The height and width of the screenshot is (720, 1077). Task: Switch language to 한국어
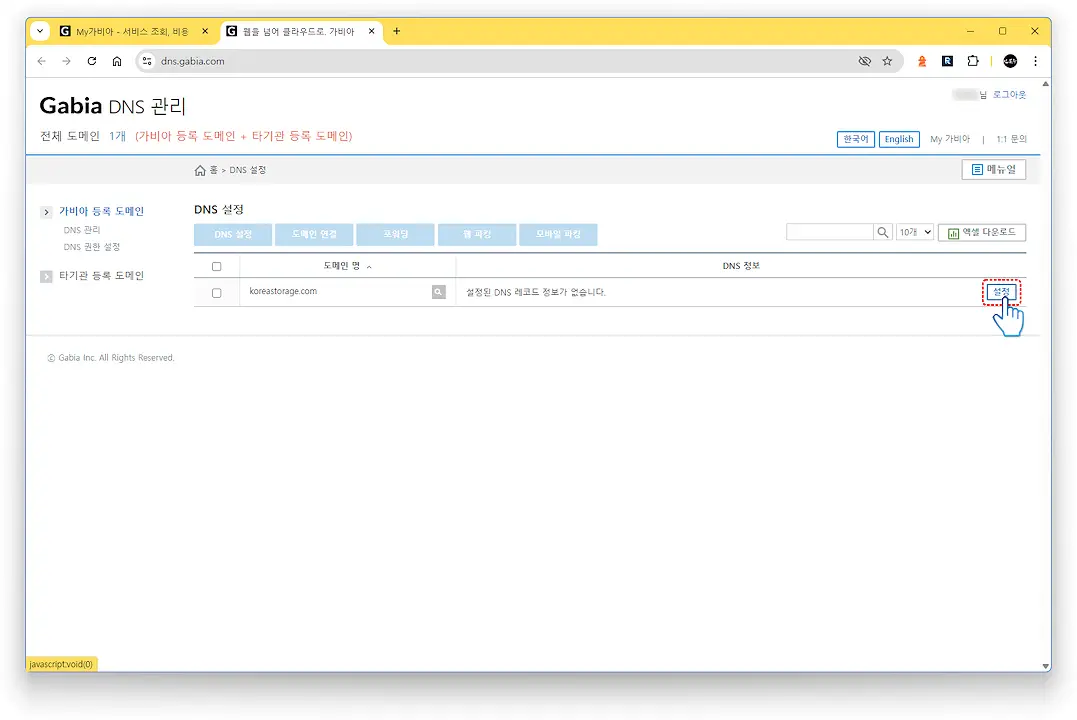tap(856, 139)
